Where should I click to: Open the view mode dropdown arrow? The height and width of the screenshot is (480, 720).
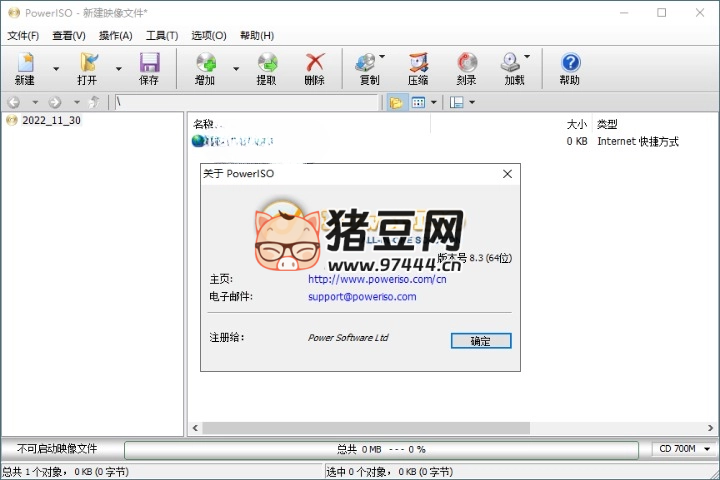433,102
